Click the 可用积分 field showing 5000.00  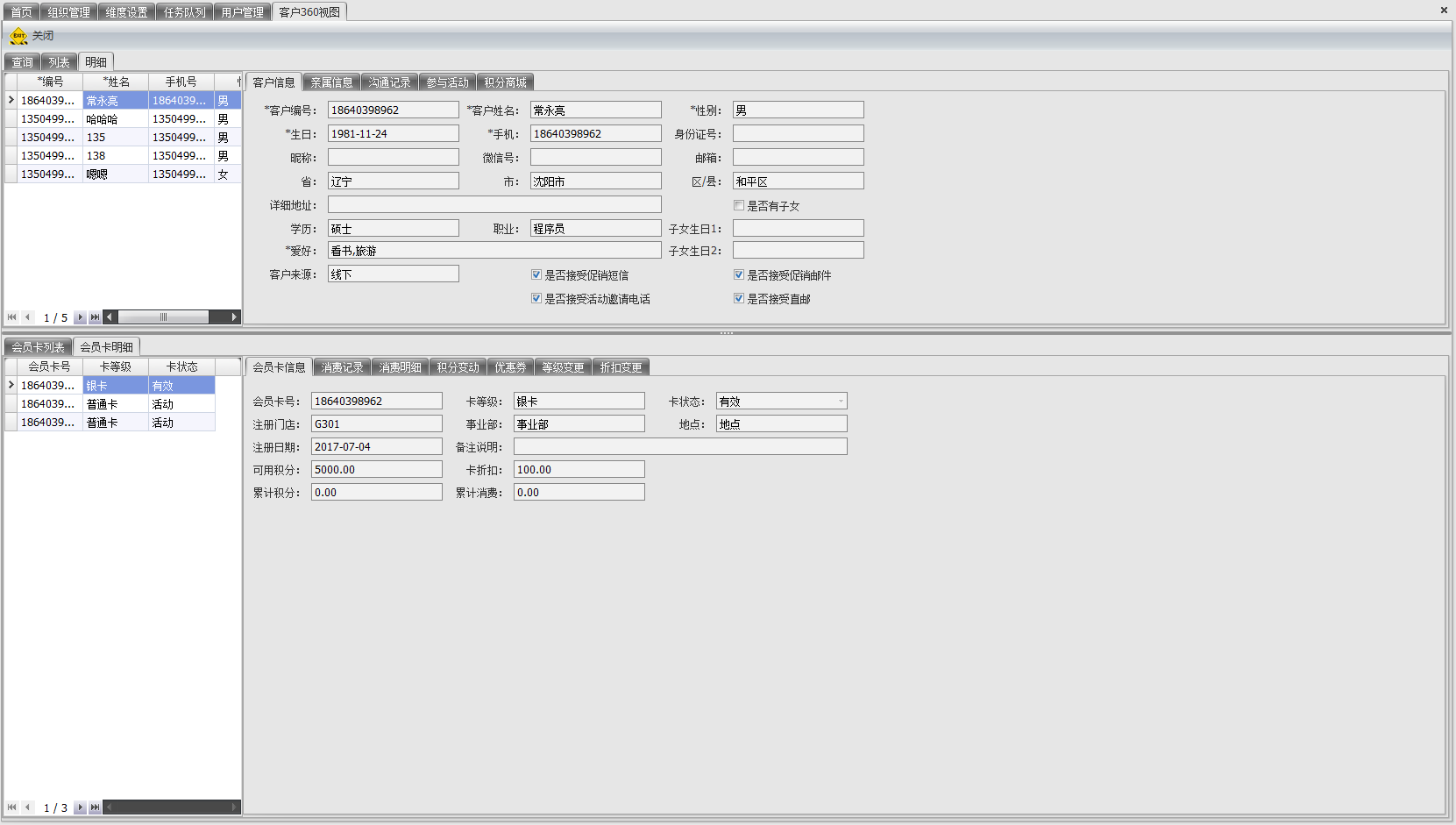coord(377,469)
